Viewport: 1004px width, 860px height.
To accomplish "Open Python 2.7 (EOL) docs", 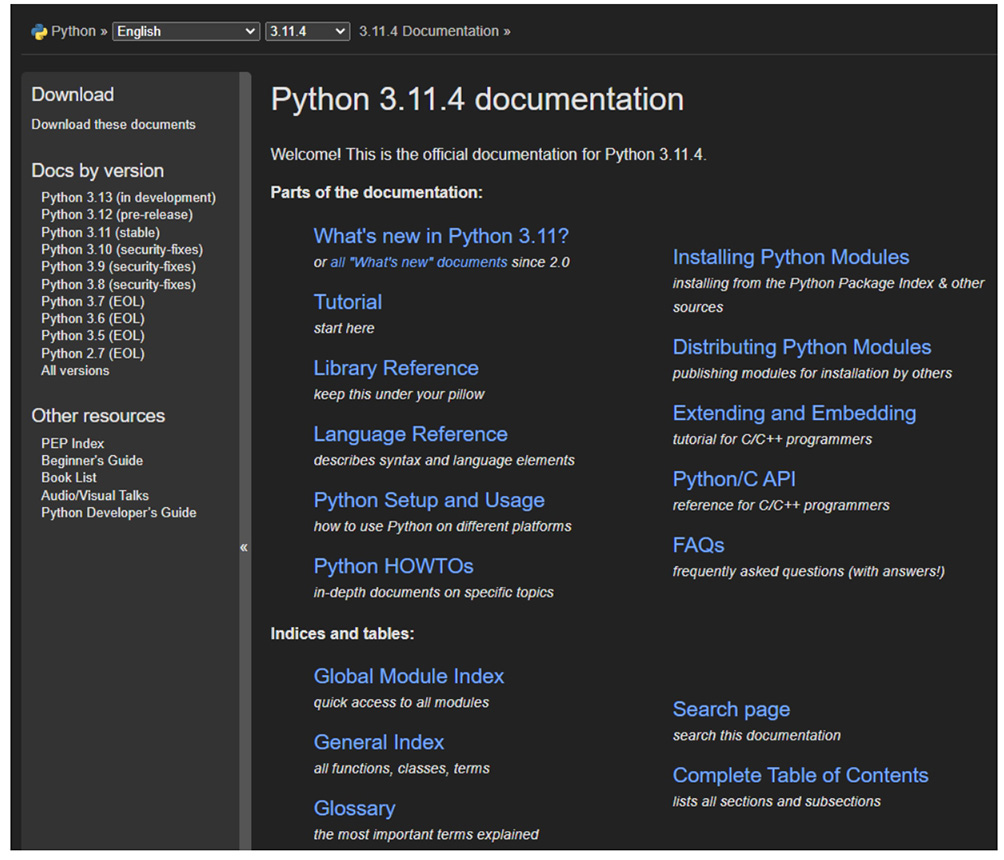I will tap(93, 353).
